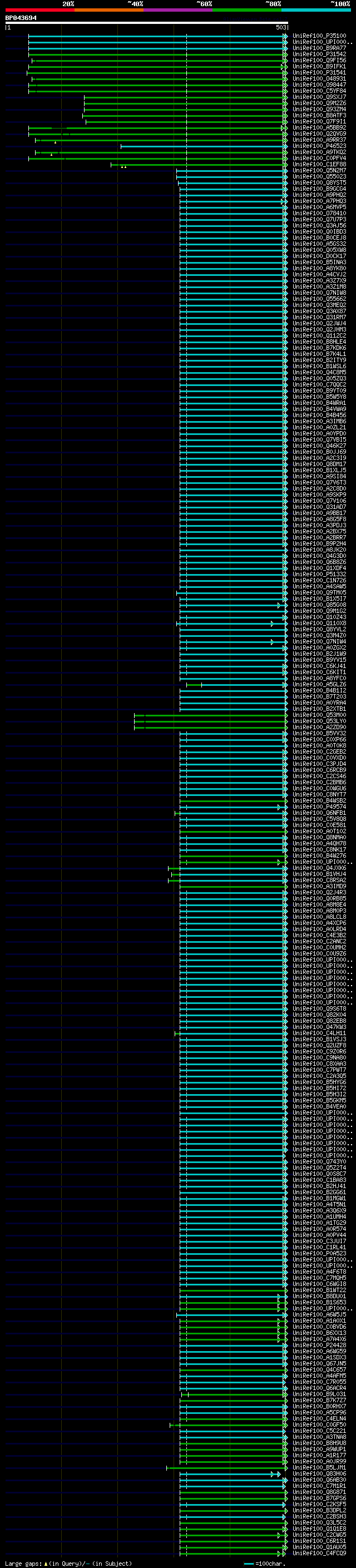Select hit UniRef100_B9RA77
The height and width of the screenshot is (1568, 356).
319,48
